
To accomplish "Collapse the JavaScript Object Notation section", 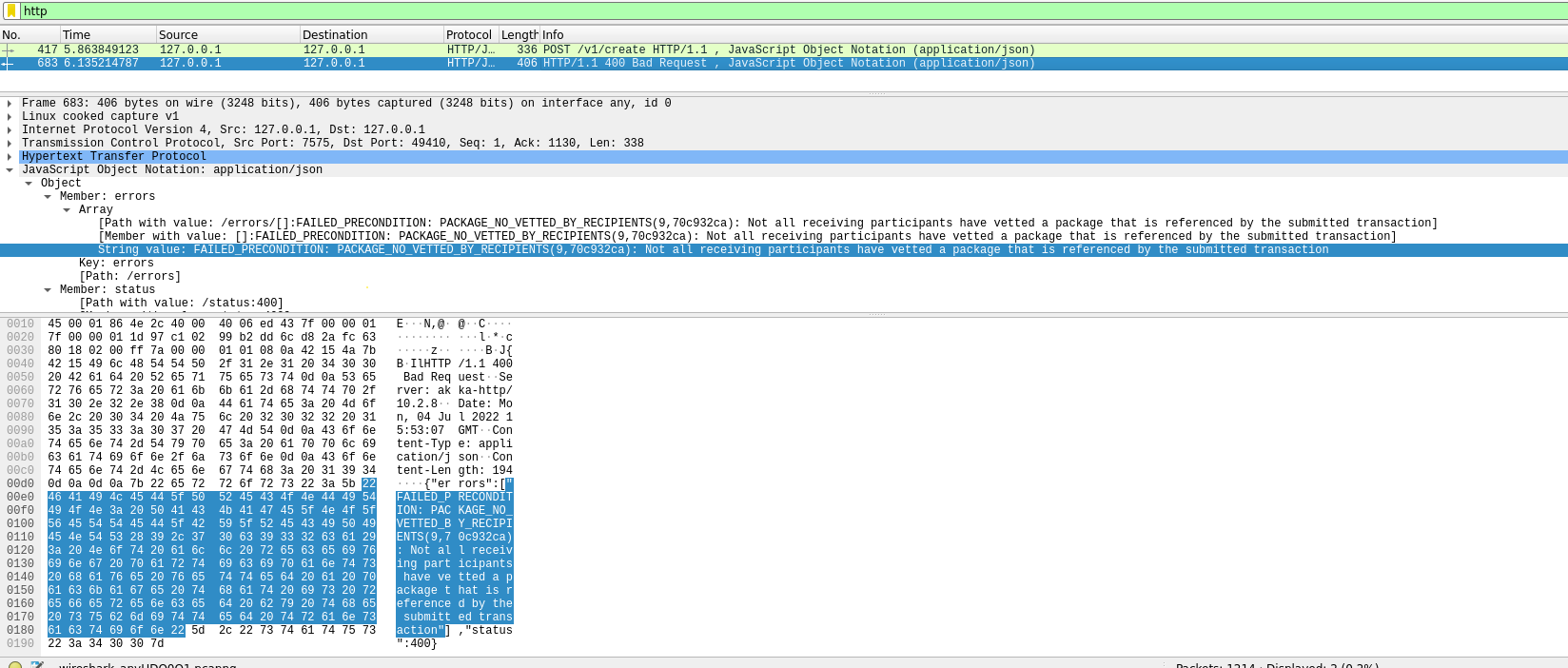I will click(10, 169).
